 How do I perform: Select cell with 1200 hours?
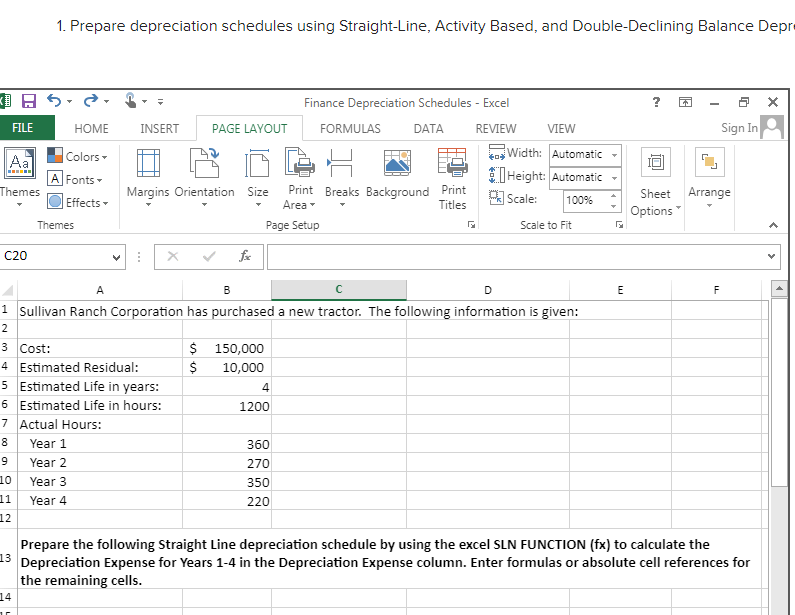(227, 406)
